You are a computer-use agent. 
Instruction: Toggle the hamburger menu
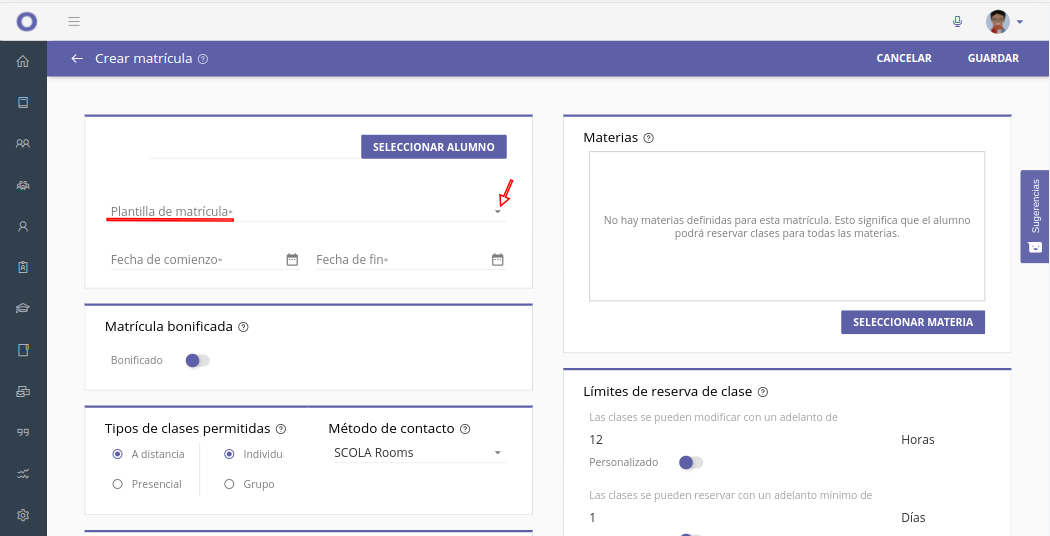pos(74,21)
